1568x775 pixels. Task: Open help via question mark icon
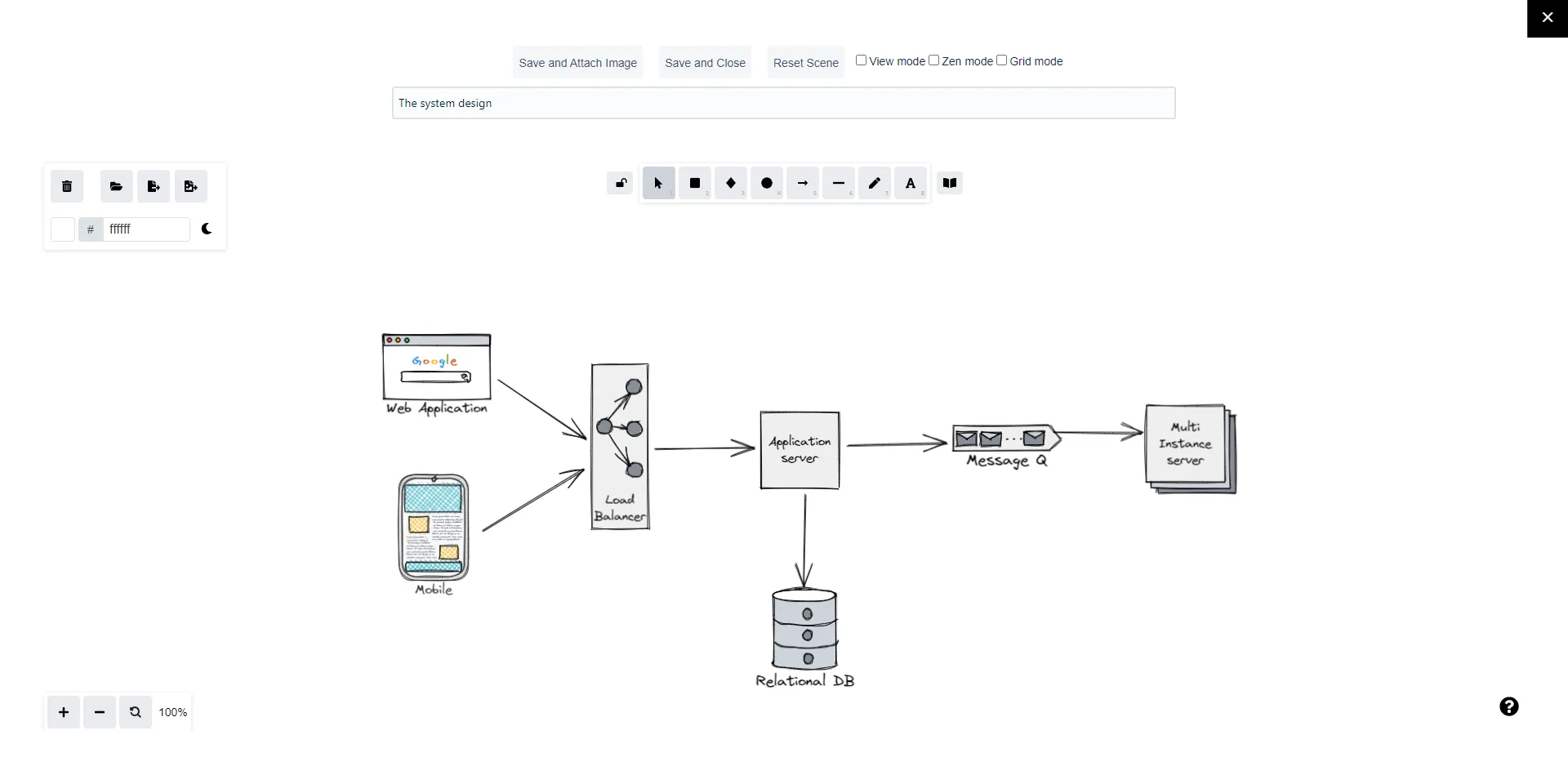tap(1509, 706)
